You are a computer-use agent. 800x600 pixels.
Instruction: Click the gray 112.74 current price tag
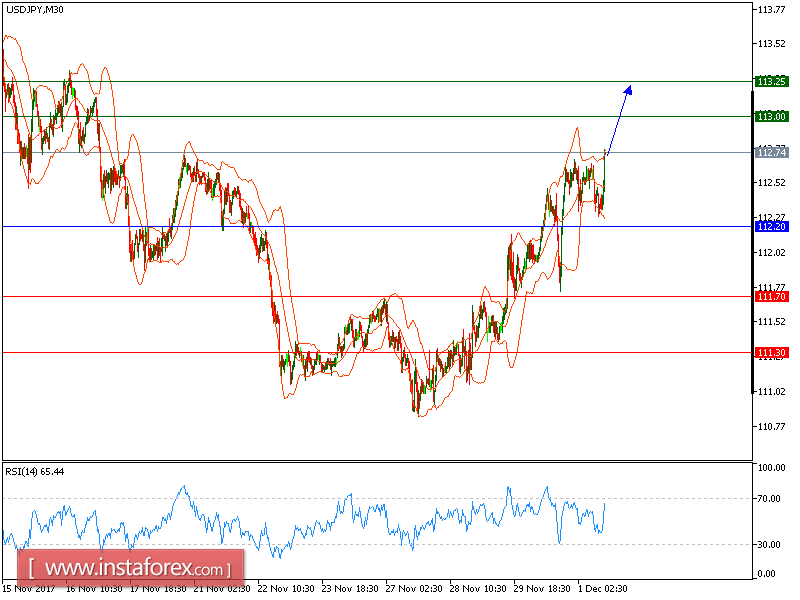(x=770, y=152)
